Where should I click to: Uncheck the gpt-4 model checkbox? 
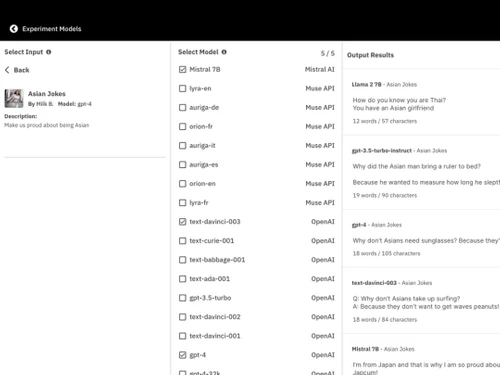click(x=183, y=355)
